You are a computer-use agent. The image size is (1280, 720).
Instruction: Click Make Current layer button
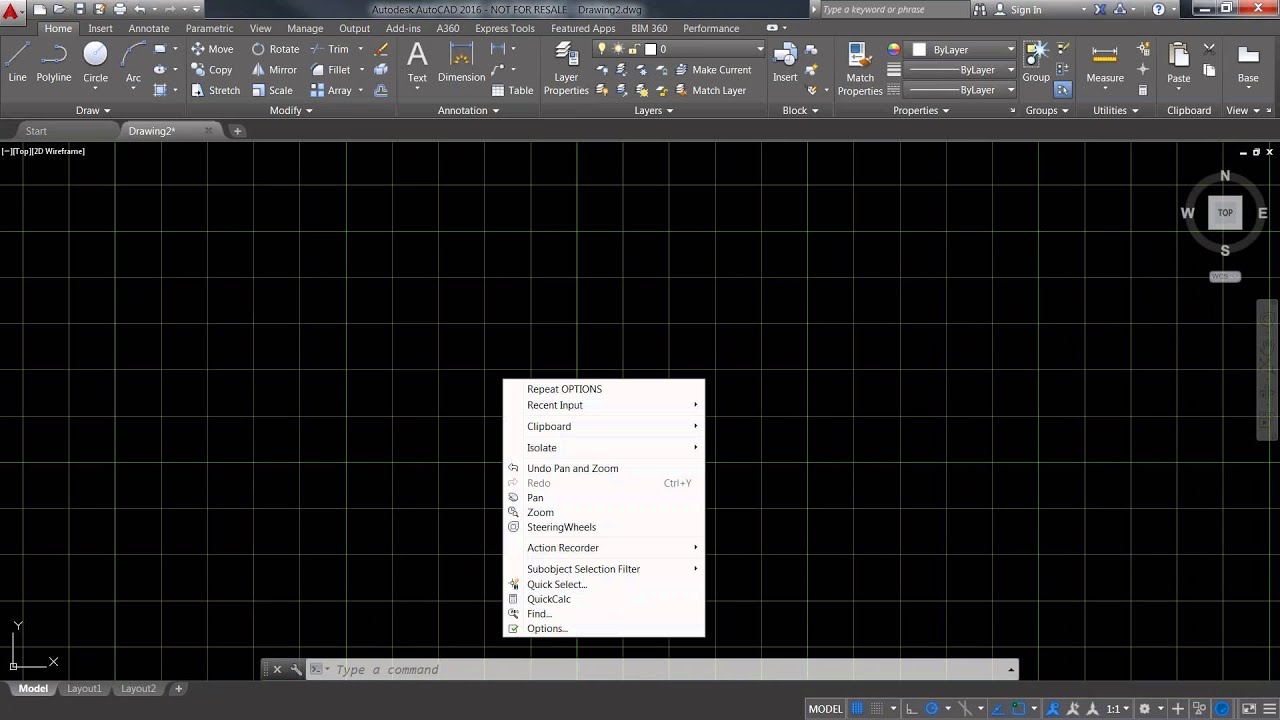click(713, 70)
